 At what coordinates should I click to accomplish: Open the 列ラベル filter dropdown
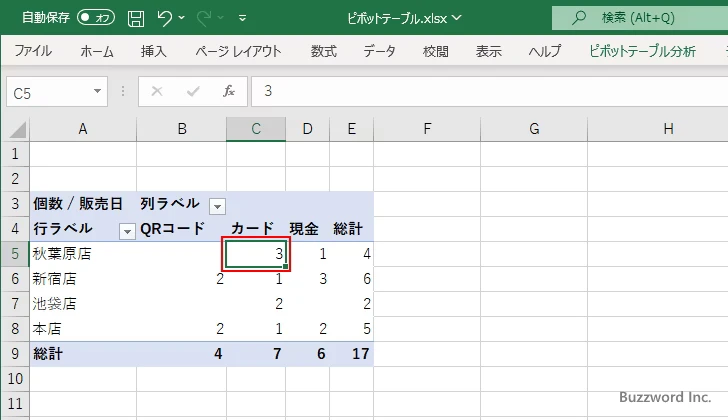[217, 204]
